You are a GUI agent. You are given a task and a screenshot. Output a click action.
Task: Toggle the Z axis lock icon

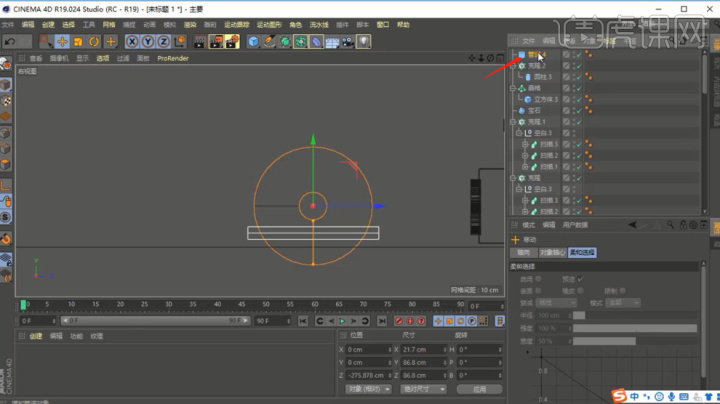[x=162, y=41]
